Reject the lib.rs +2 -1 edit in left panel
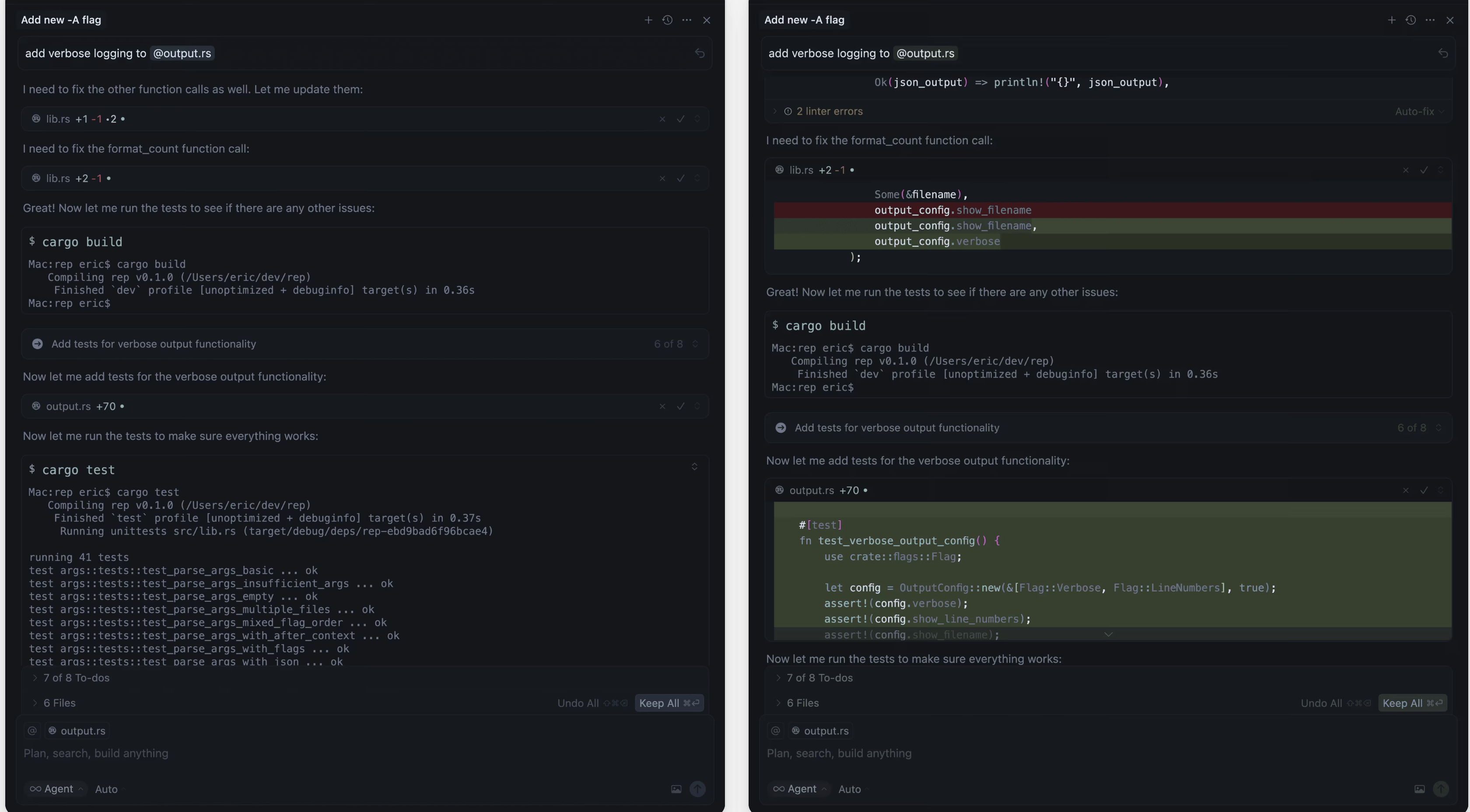The width and height of the screenshot is (1470, 812). [x=662, y=178]
